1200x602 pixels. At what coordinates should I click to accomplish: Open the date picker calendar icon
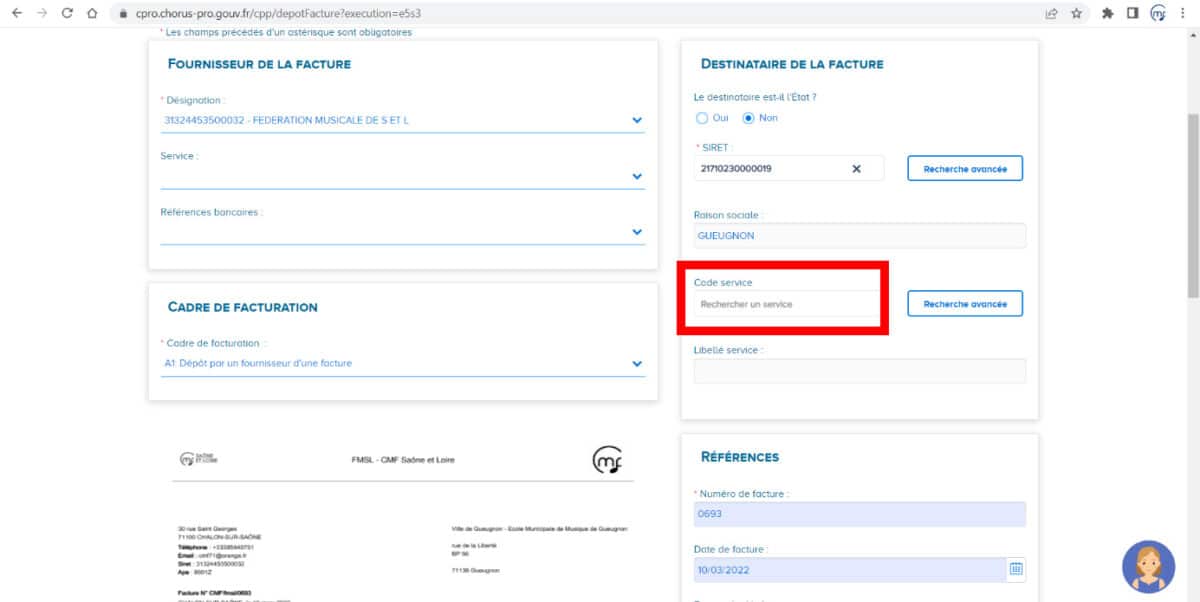tap(1016, 569)
